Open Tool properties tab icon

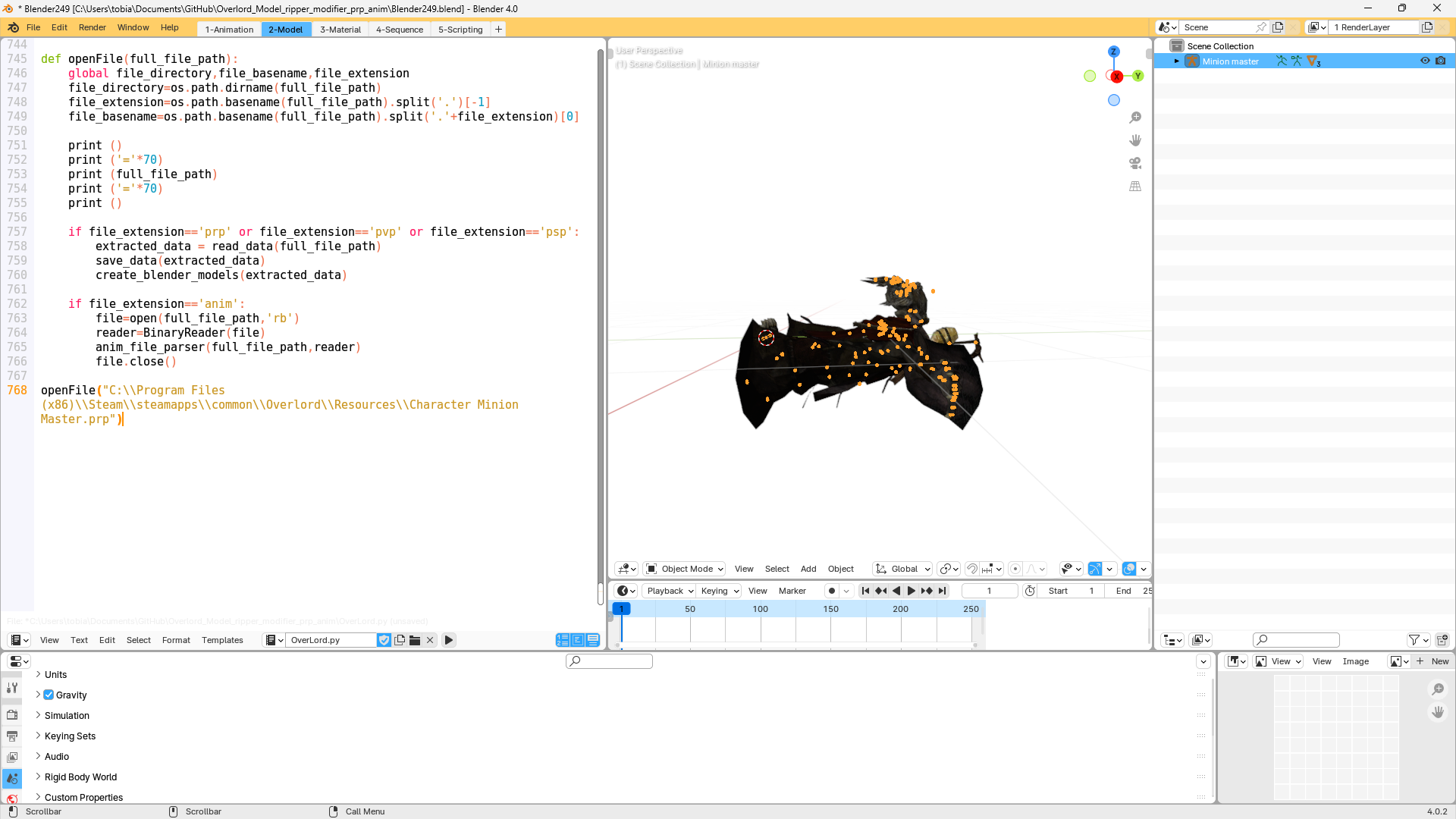click(x=12, y=688)
